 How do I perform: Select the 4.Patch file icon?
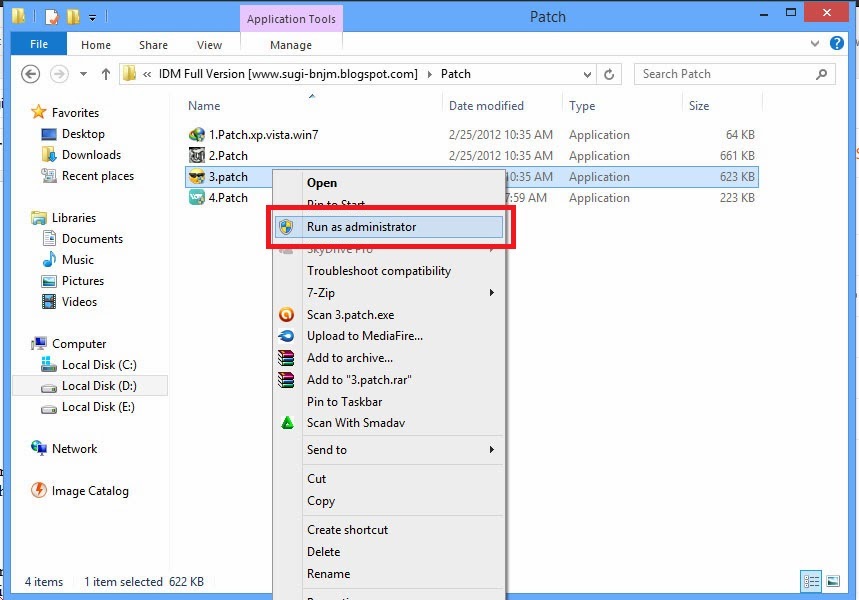point(197,197)
